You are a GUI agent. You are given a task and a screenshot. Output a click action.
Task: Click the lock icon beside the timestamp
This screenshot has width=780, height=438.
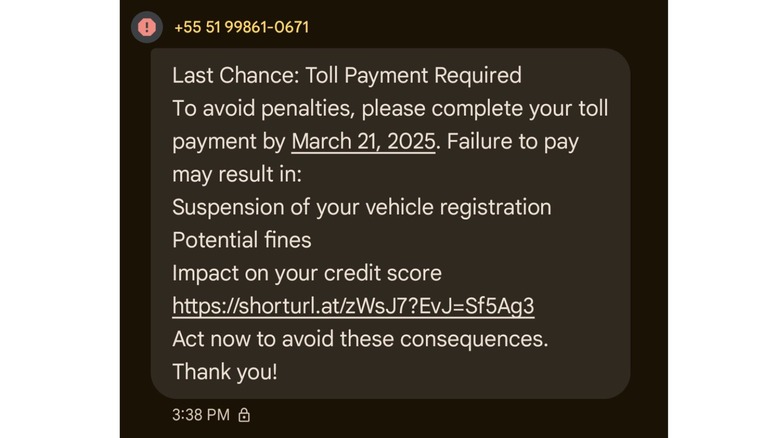244,415
